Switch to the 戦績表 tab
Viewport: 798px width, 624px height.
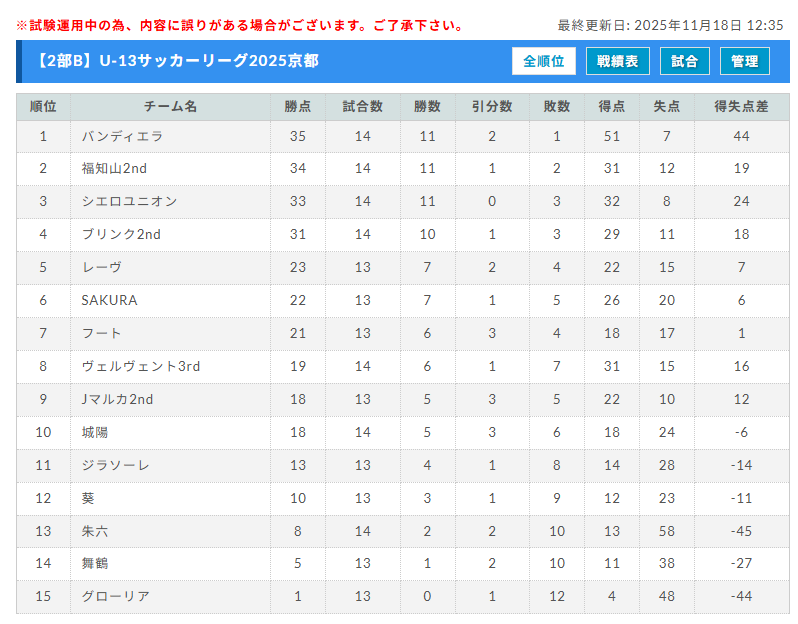pos(618,61)
